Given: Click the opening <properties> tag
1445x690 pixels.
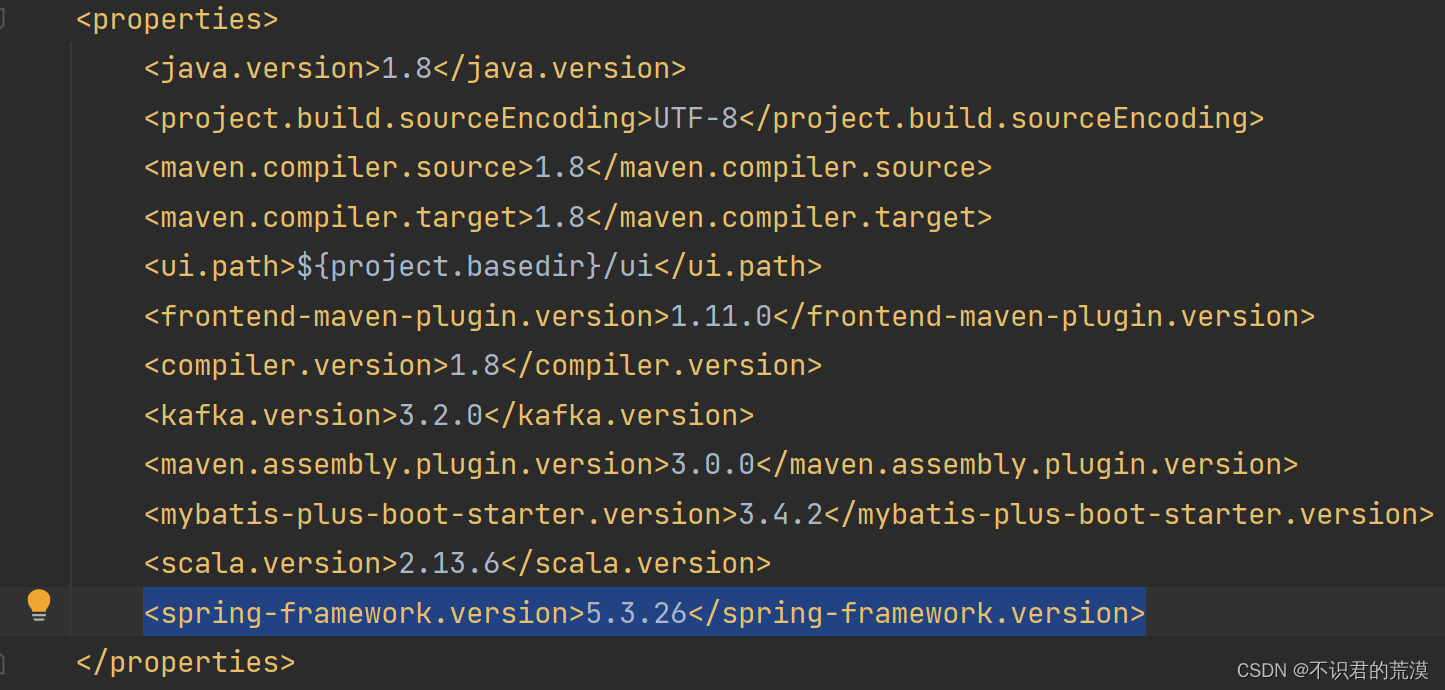Looking at the screenshot, I should [177, 19].
